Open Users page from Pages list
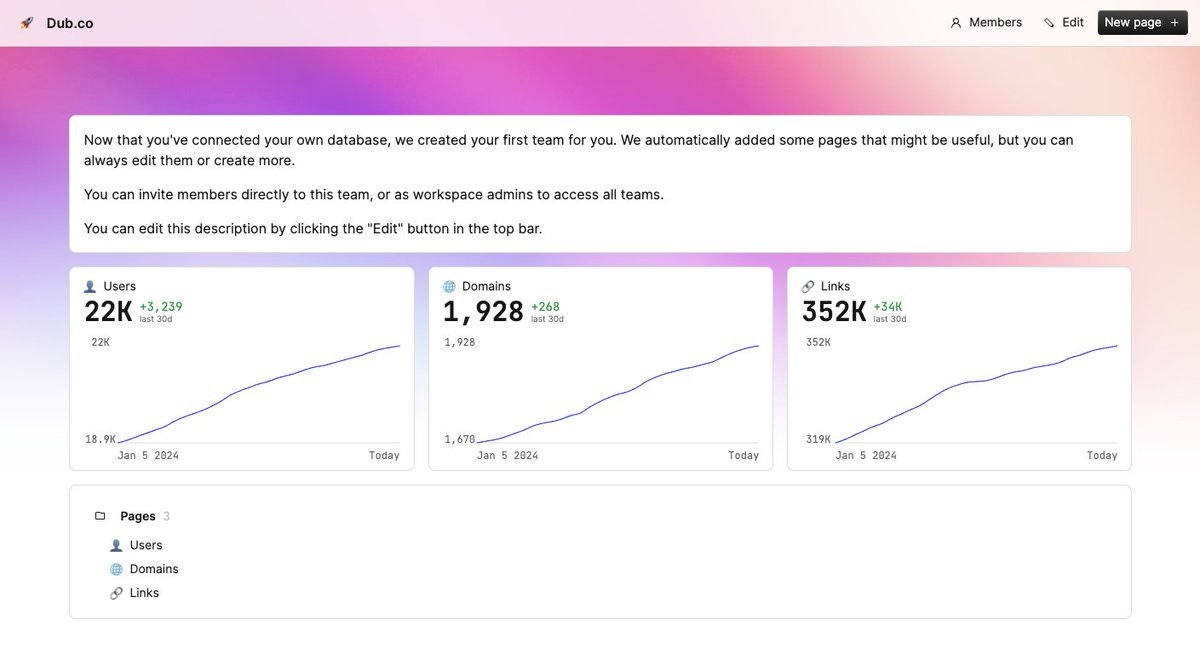 146,545
